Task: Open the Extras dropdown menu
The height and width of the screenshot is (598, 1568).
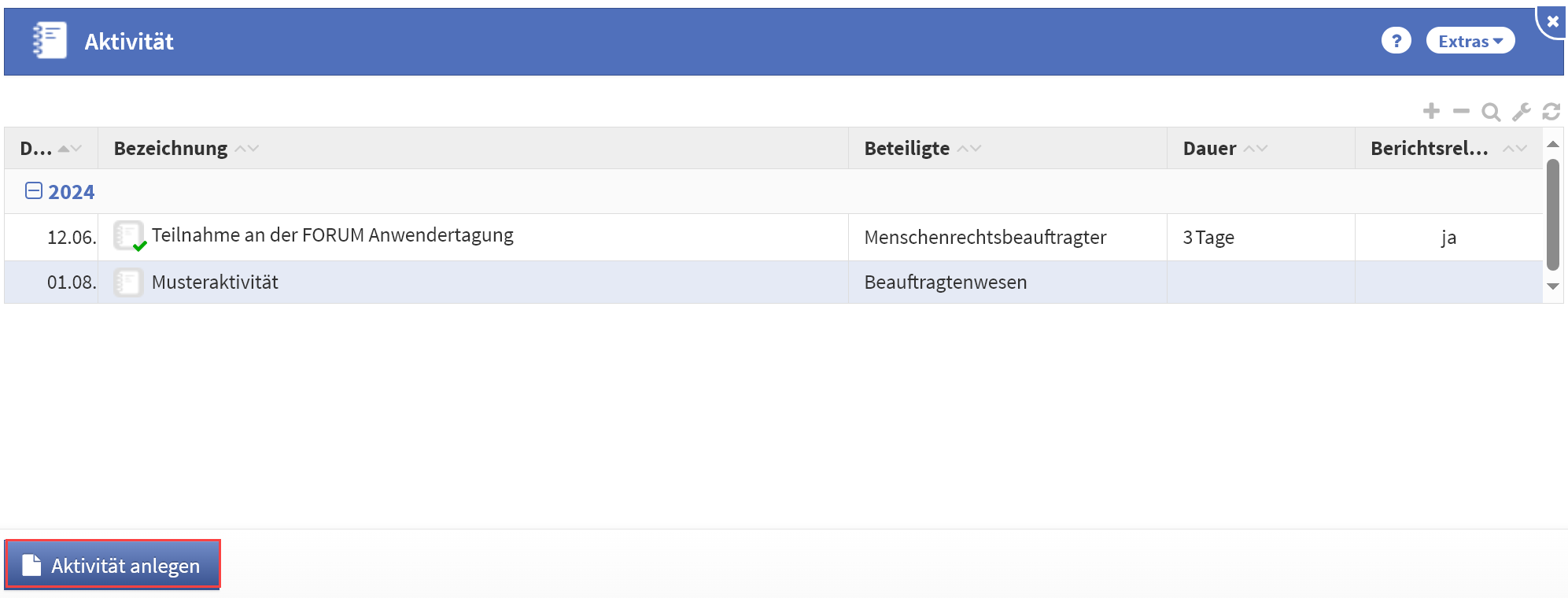Action: click(x=1470, y=41)
